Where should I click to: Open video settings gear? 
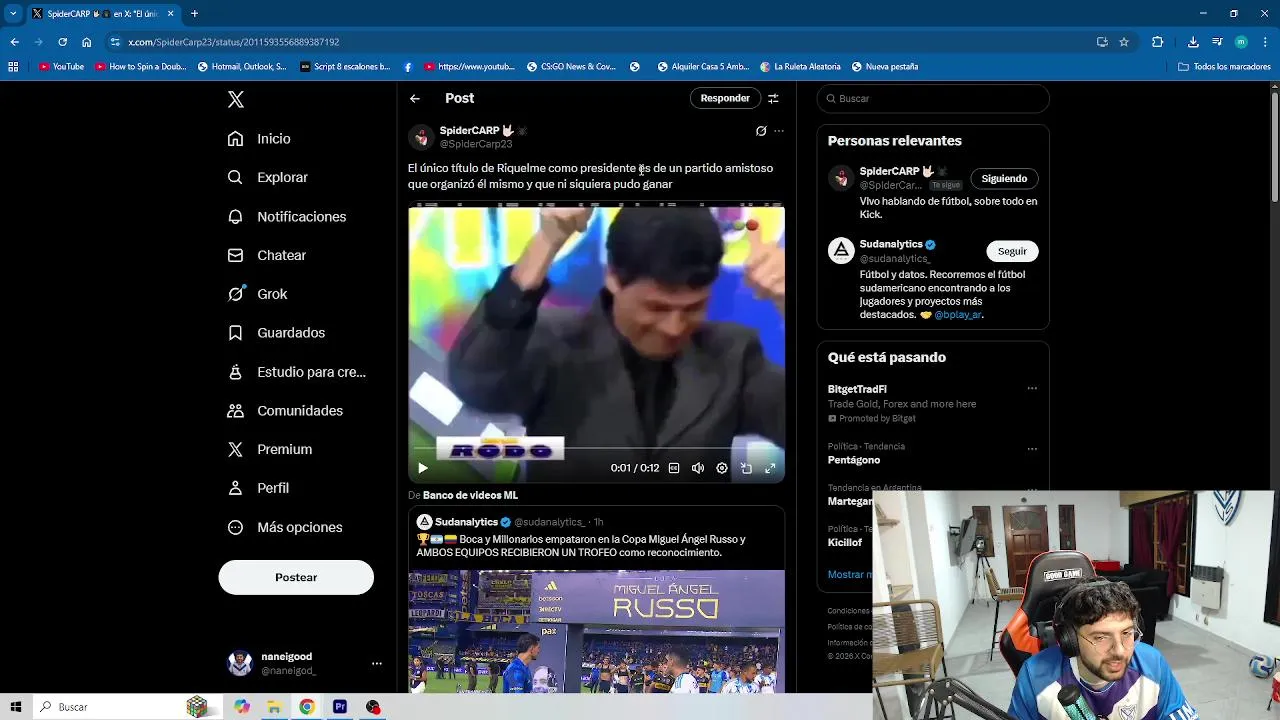coord(722,468)
